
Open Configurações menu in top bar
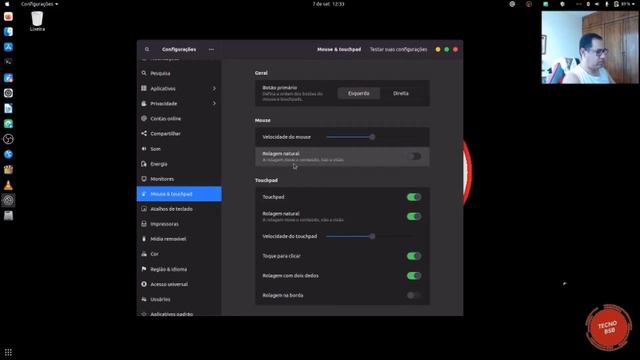pyautogui.click(x=39, y=4)
